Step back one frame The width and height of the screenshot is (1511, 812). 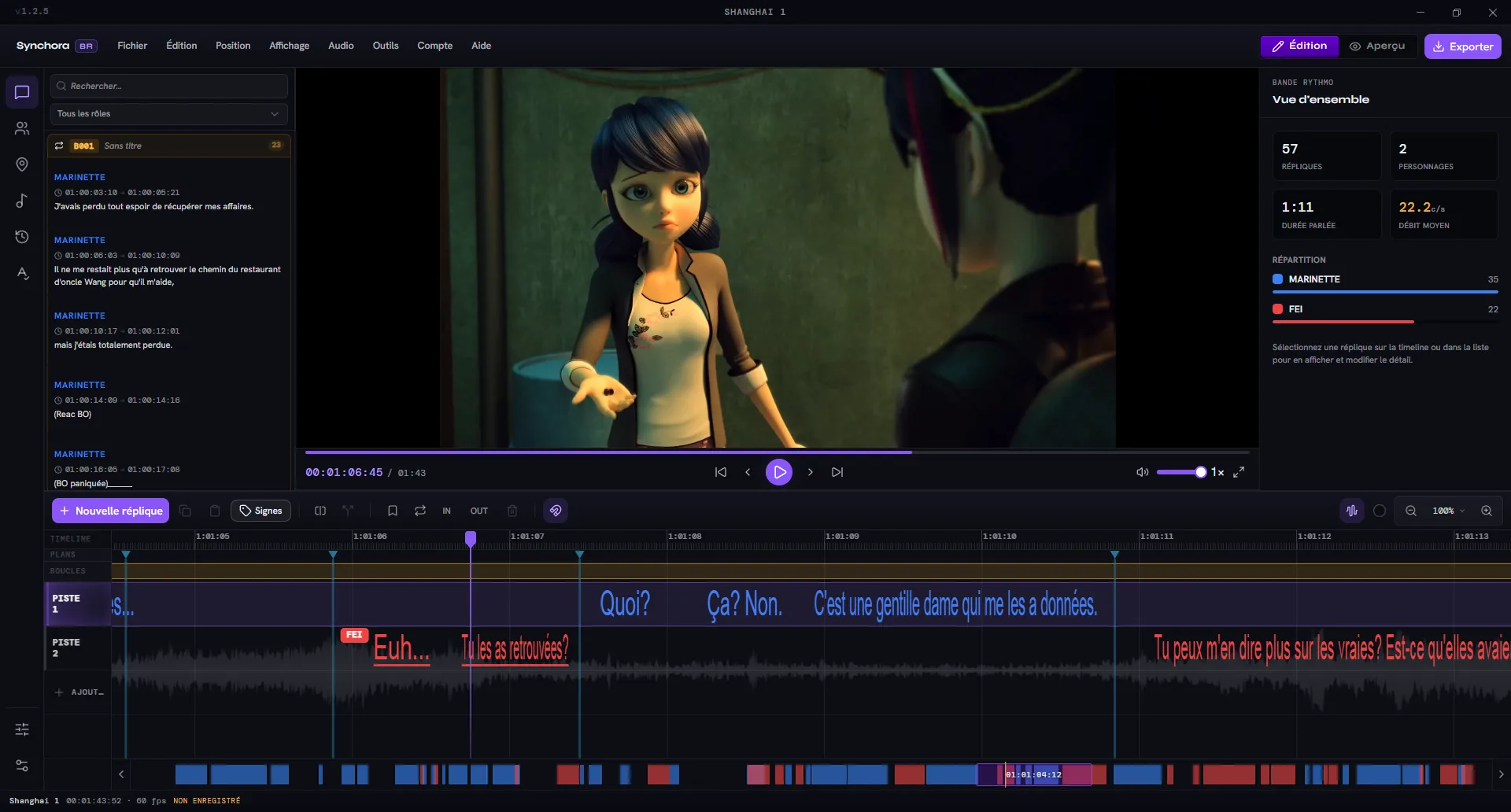pos(748,472)
